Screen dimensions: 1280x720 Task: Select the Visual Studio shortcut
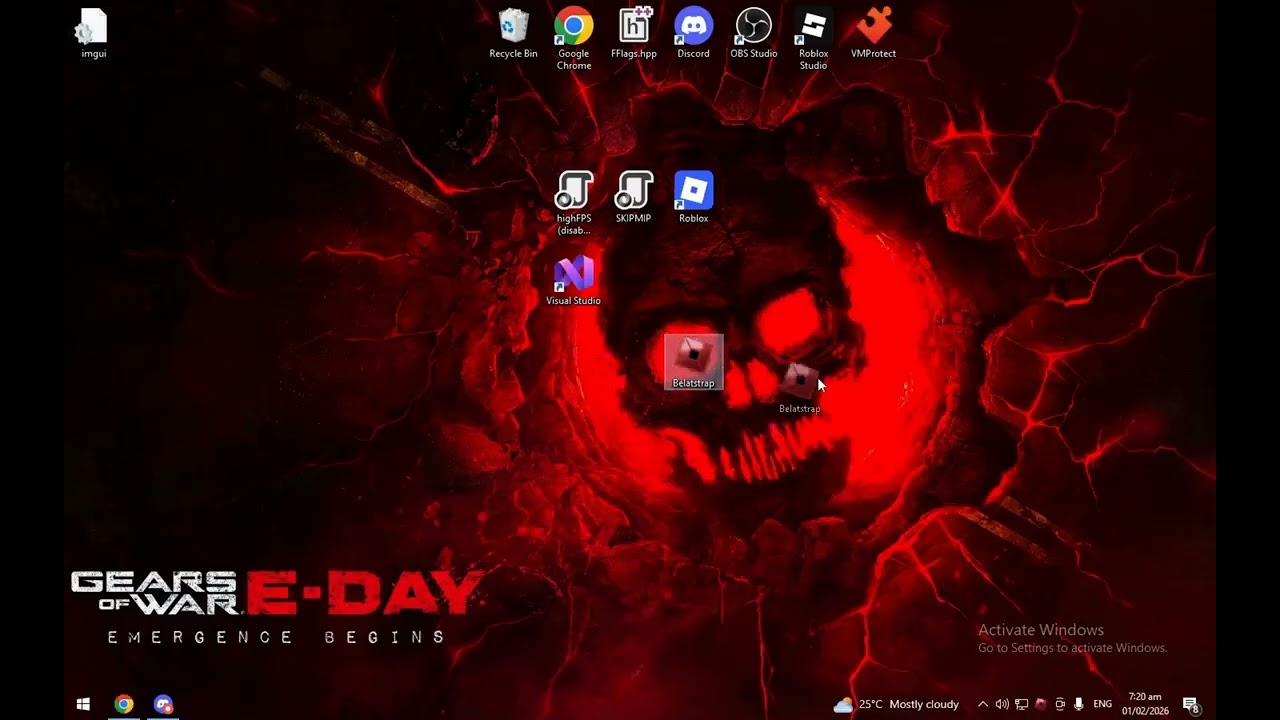click(573, 280)
